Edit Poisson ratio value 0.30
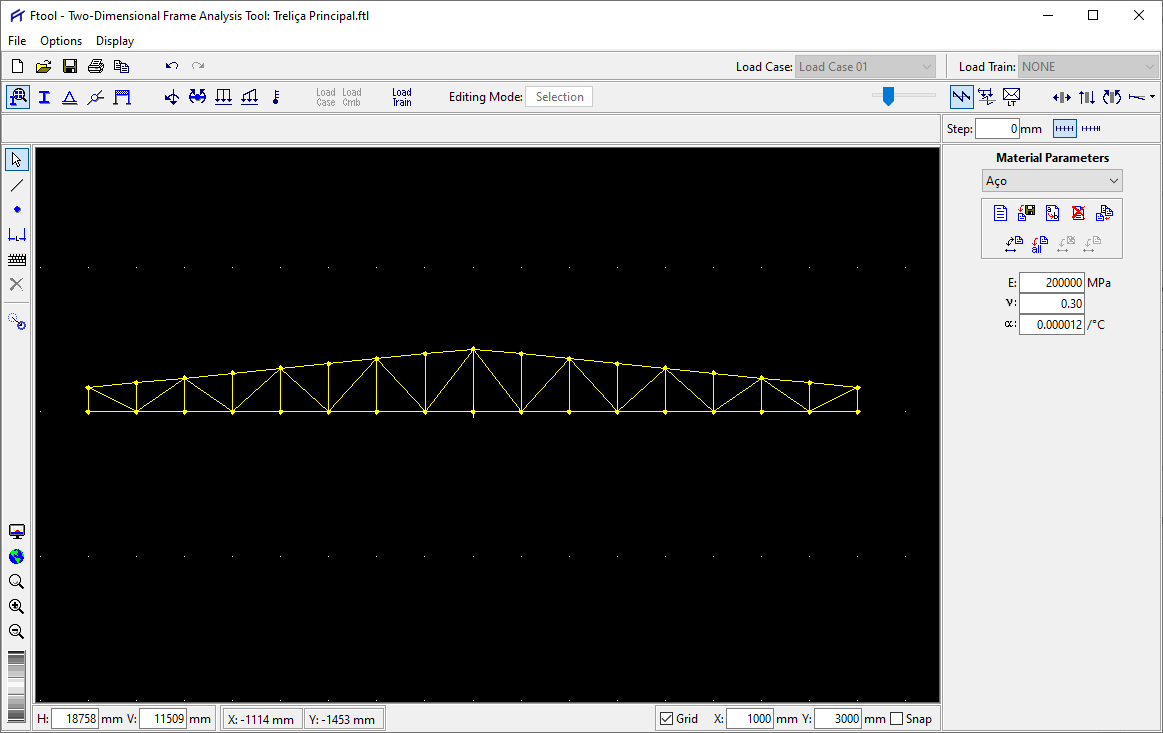Screen dimensions: 1163x733 1052,303
